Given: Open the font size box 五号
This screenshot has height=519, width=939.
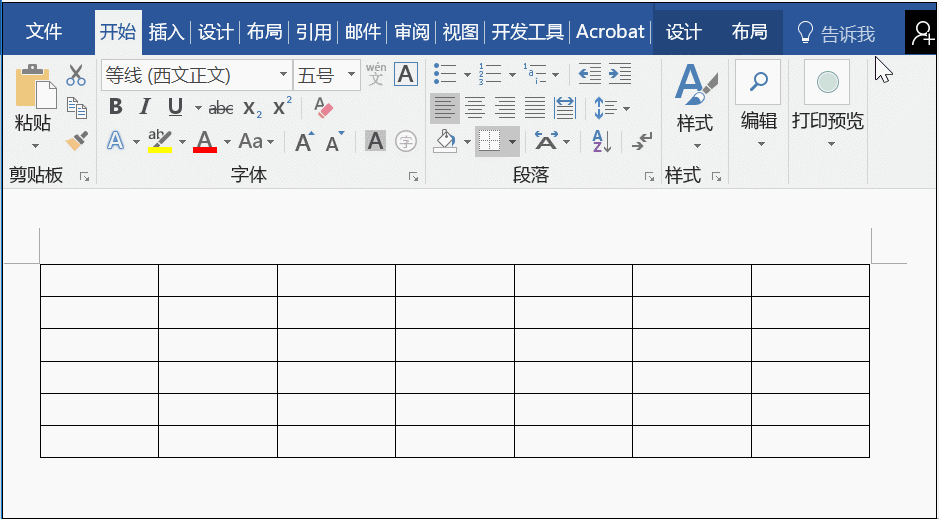Looking at the screenshot, I should click(327, 75).
